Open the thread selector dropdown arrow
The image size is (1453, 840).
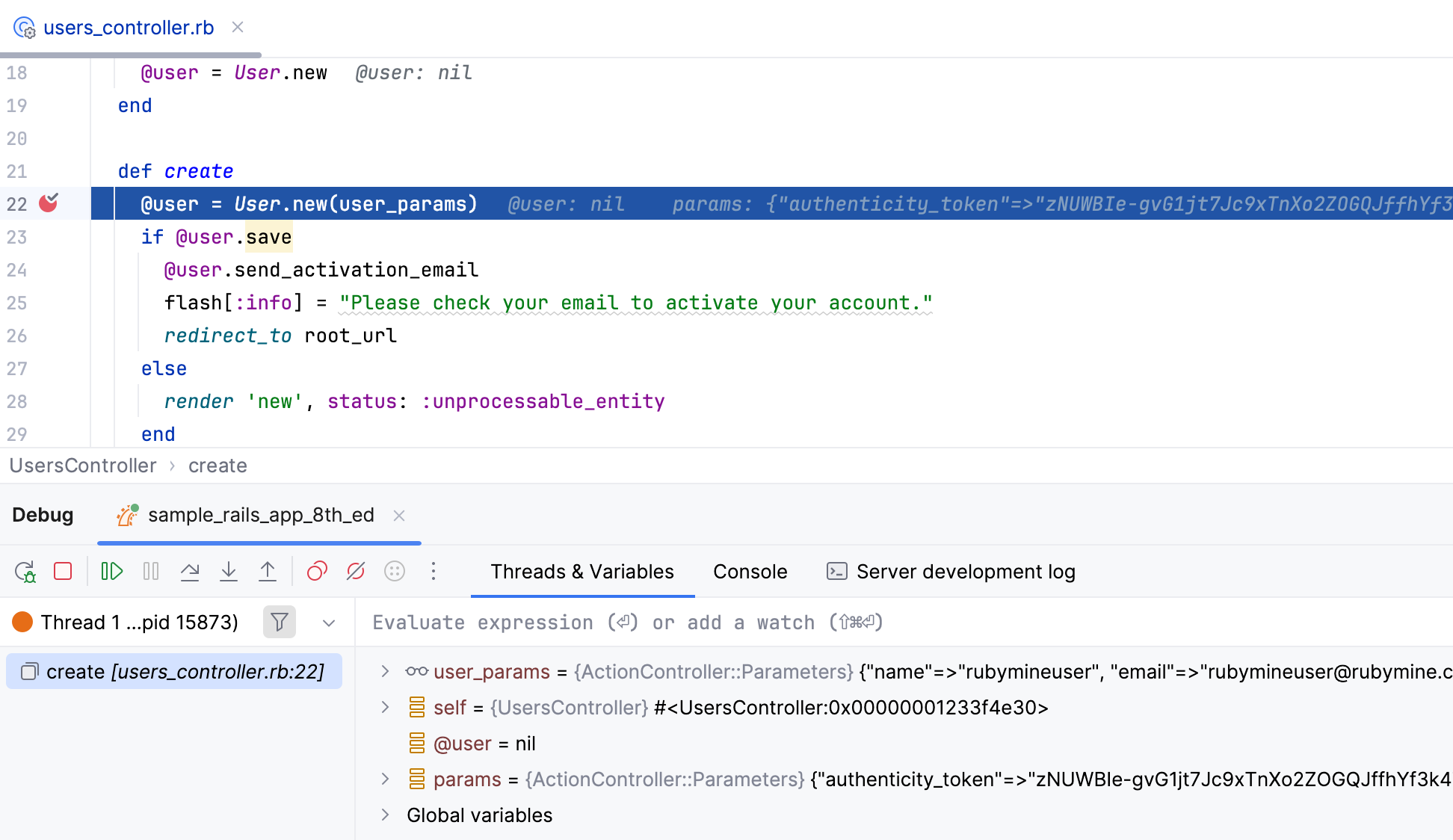pyautogui.click(x=329, y=623)
